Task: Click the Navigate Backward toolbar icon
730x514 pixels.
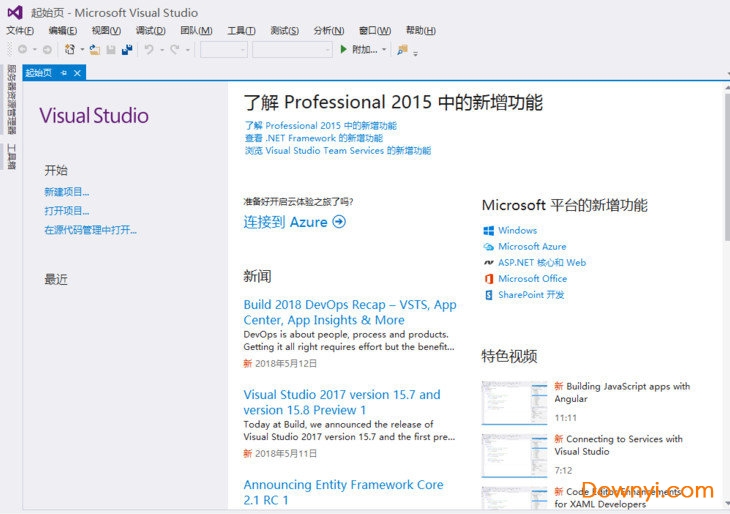Action: coord(22,49)
